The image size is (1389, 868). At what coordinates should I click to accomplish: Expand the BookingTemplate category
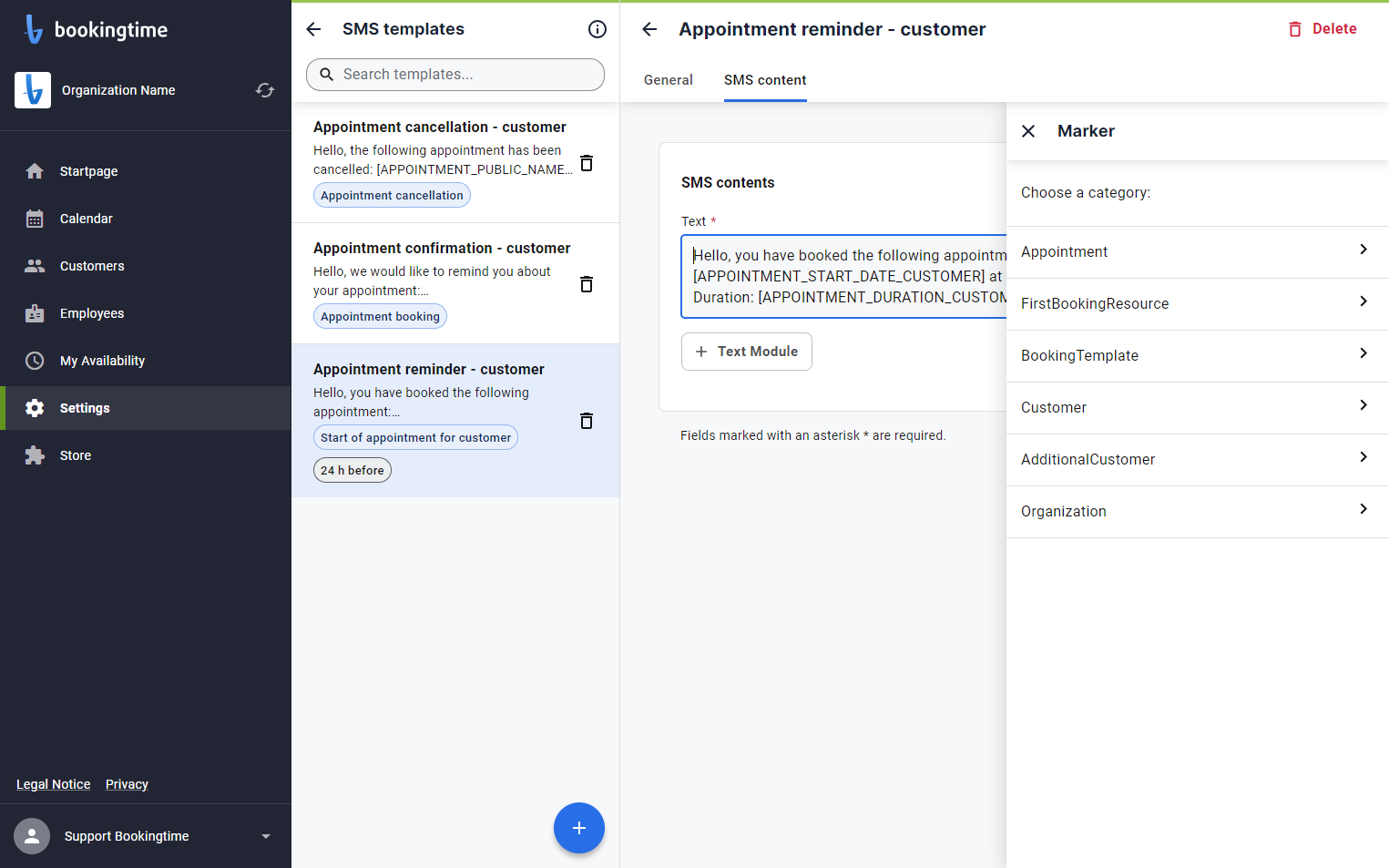(1198, 356)
